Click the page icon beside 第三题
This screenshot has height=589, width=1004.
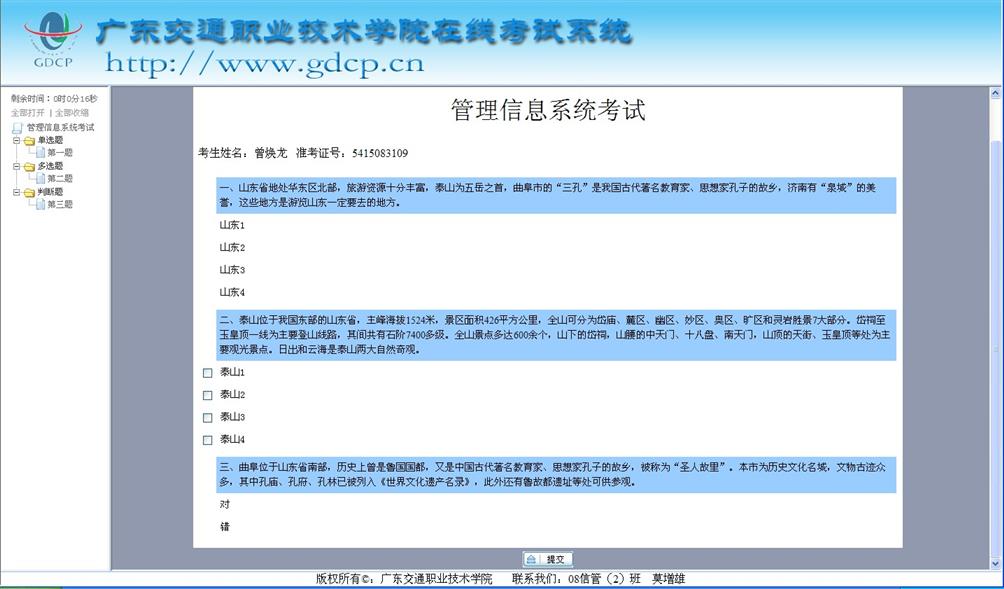click(x=40, y=204)
